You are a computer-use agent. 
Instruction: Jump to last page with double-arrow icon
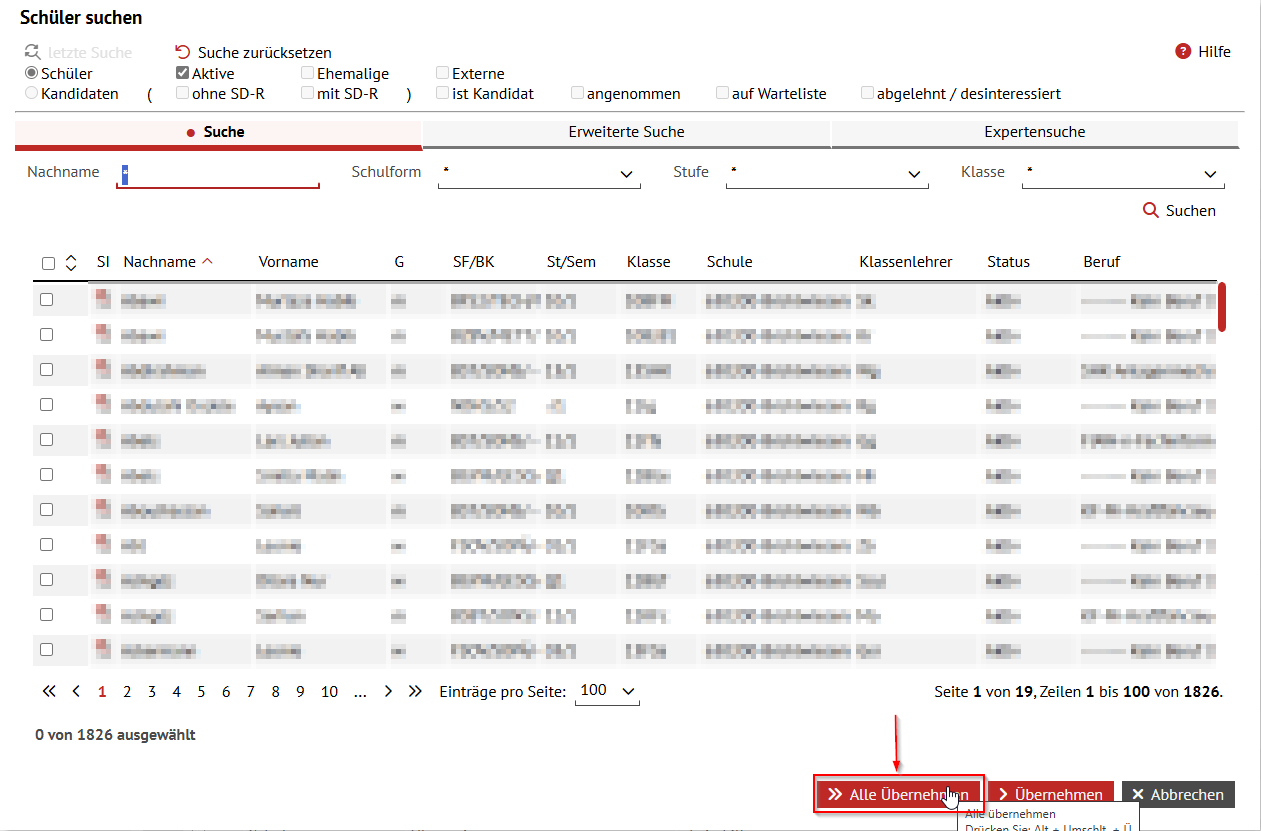pos(415,691)
